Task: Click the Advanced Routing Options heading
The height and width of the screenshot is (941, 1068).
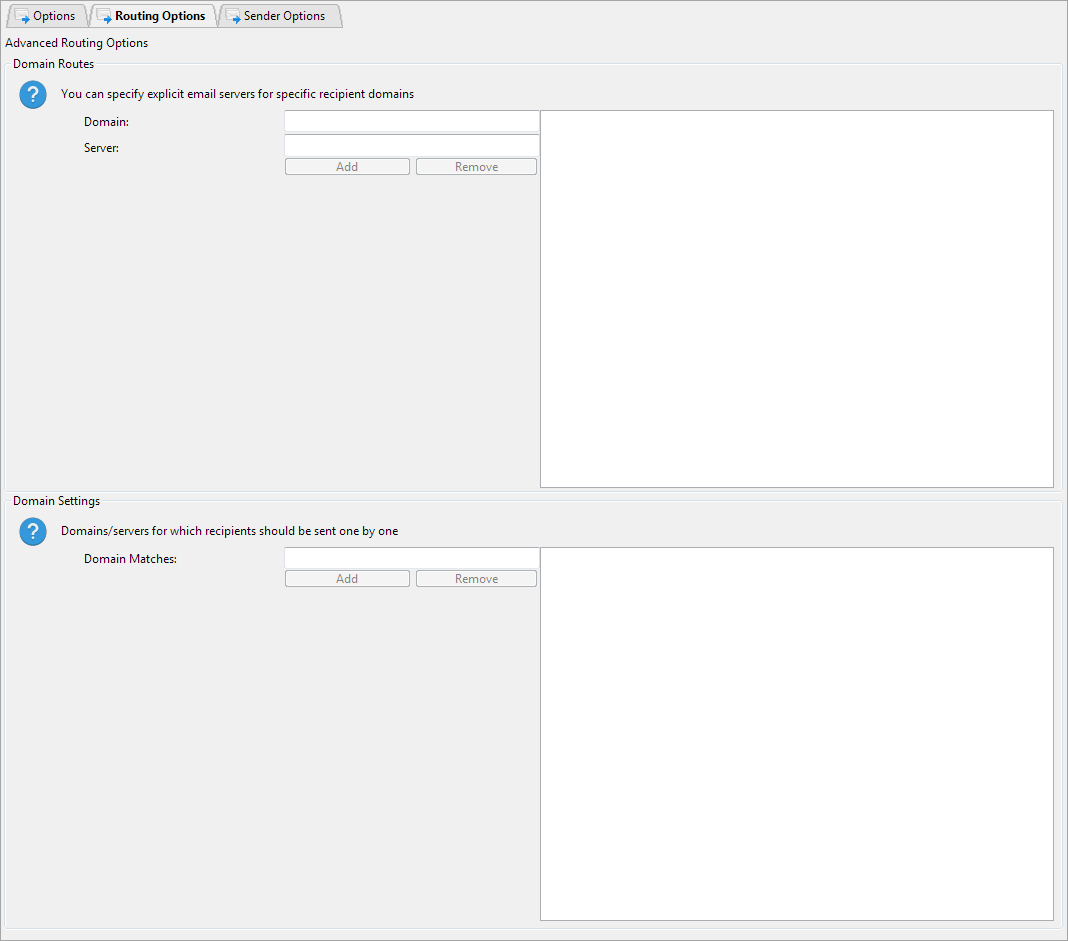Action: click(76, 42)
